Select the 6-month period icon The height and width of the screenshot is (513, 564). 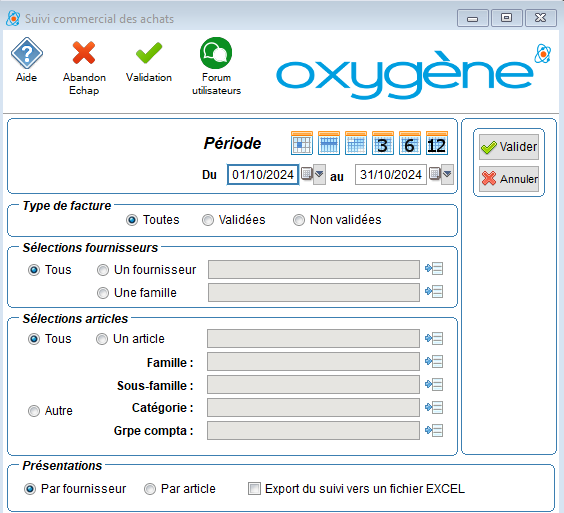[410, 143]
